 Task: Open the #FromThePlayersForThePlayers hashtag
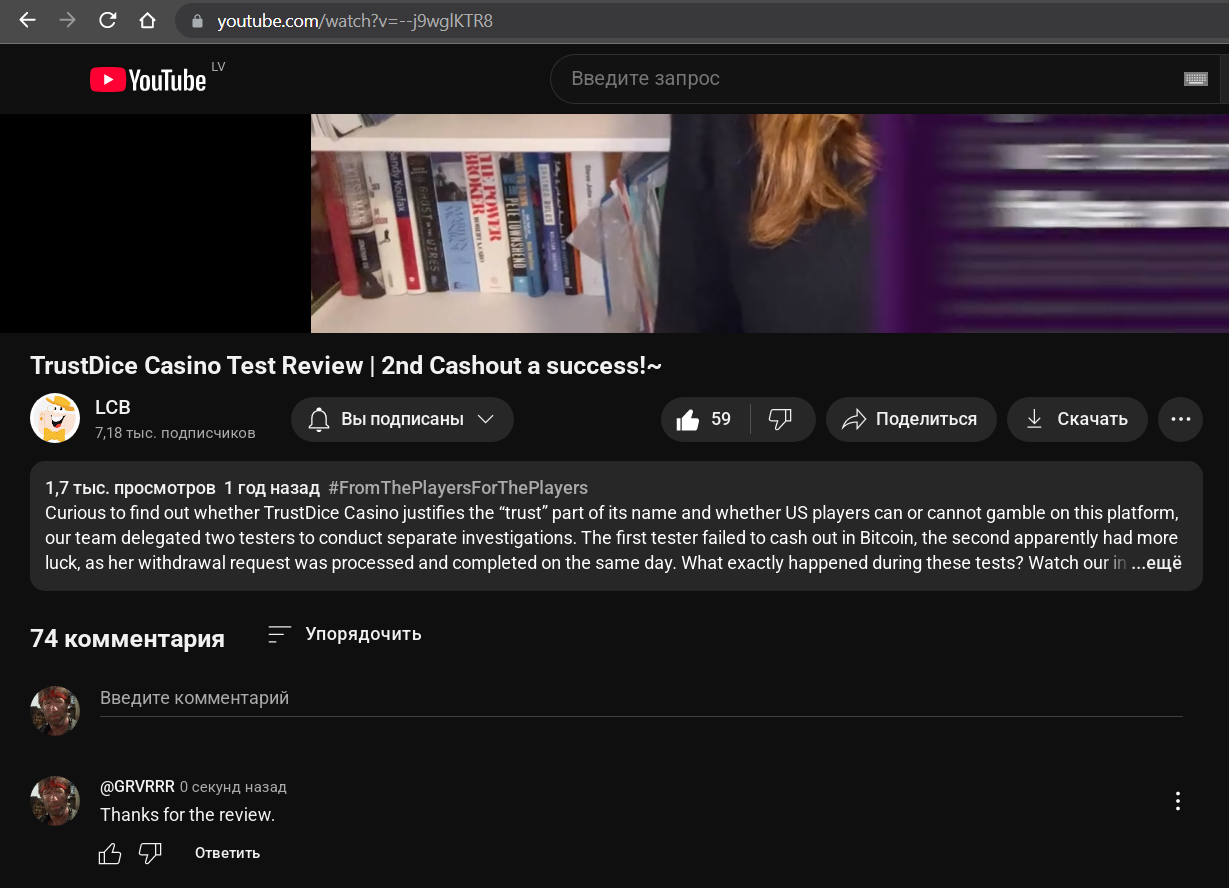(x=458, y=488)
